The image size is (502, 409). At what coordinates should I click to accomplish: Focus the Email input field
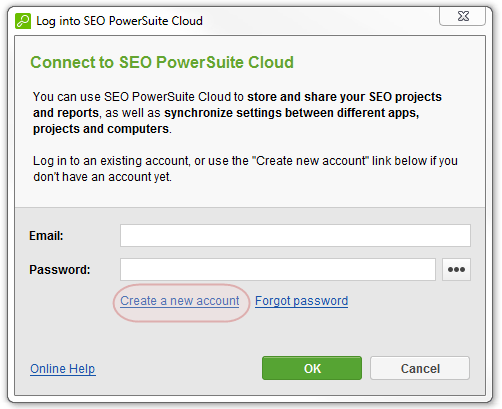[x=295, y=236]
